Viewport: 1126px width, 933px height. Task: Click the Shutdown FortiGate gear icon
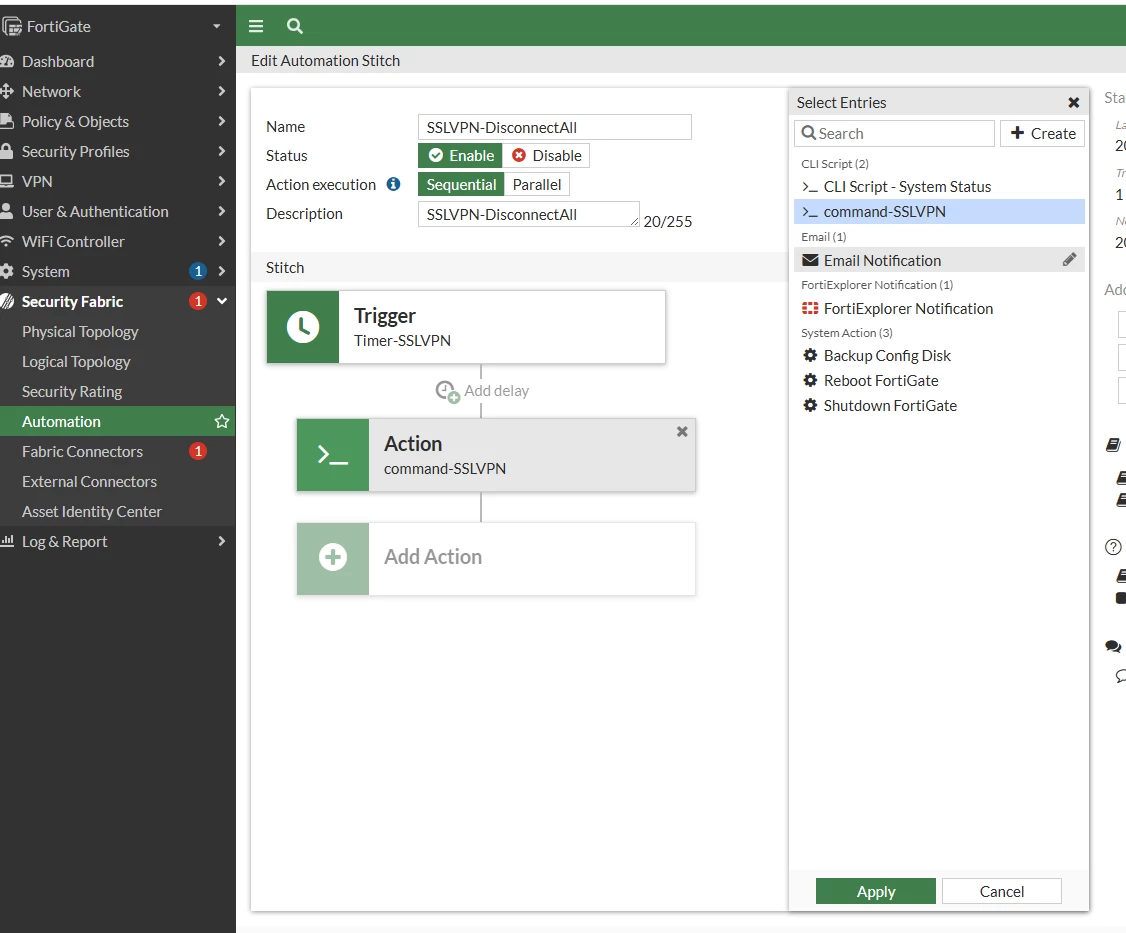point(810,406)
